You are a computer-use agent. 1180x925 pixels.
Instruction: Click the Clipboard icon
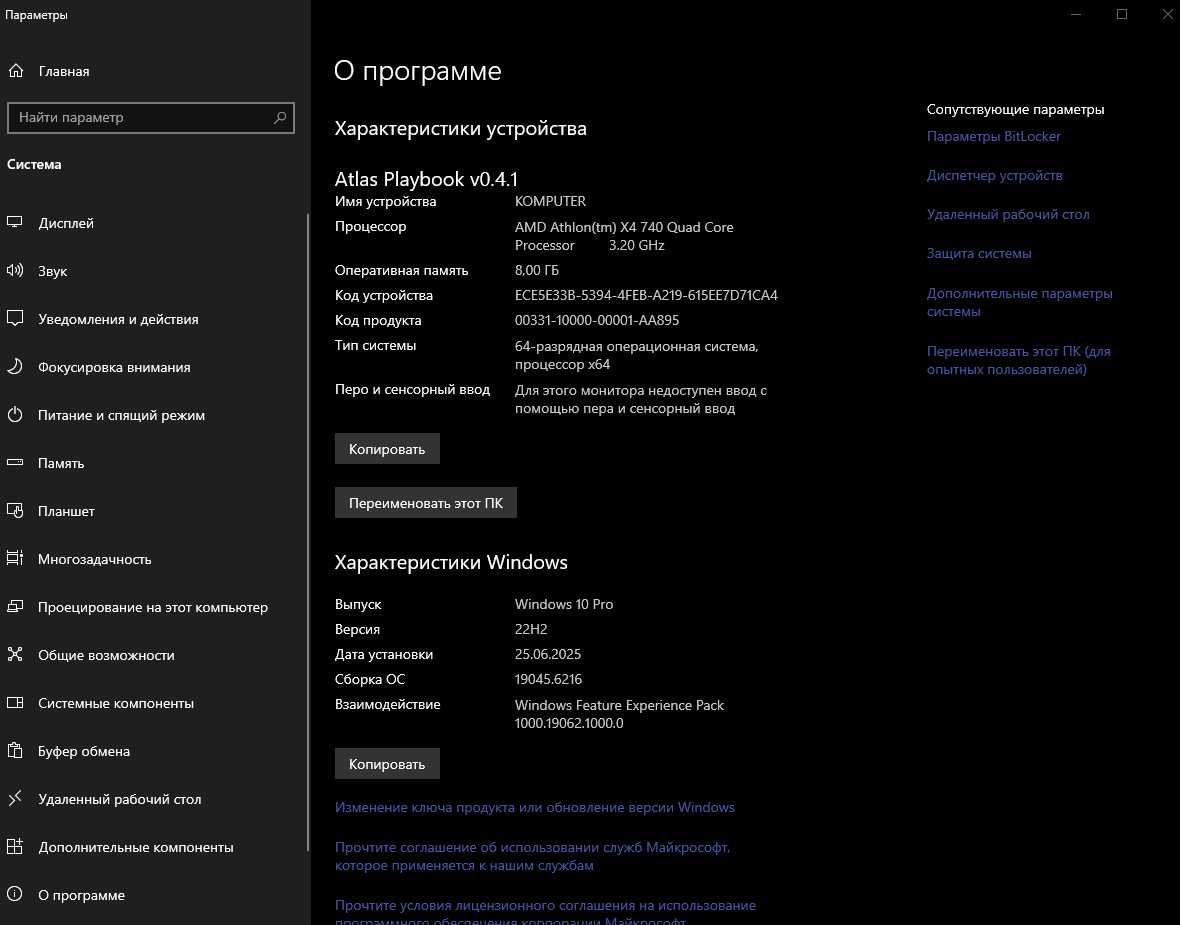click(x=15, y=750)
